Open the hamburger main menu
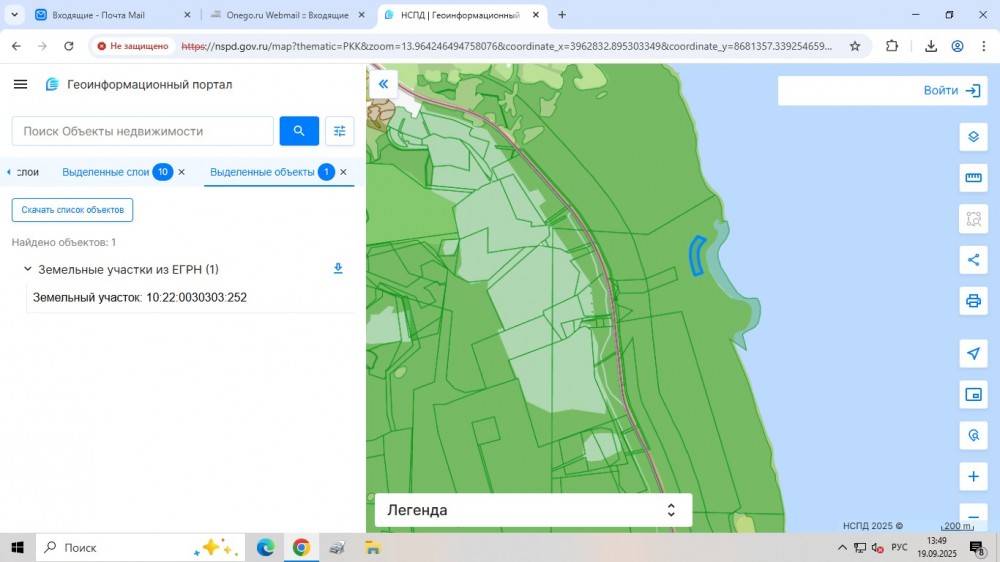 click(x=20, y=85)
